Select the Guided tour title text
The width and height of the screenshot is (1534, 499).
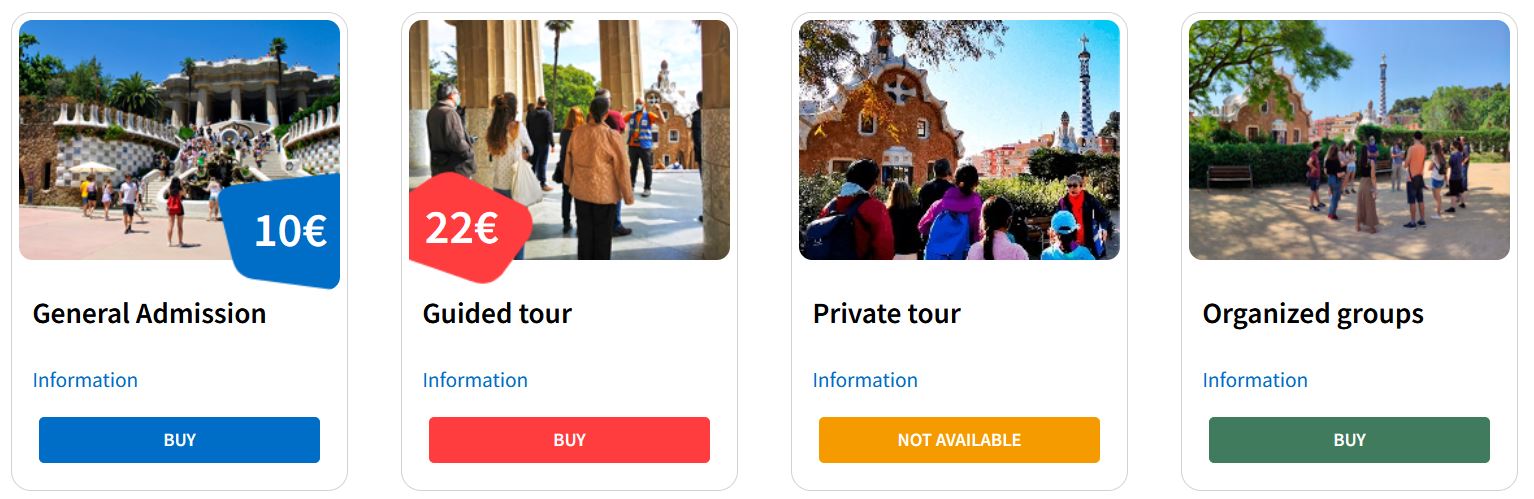497,314
